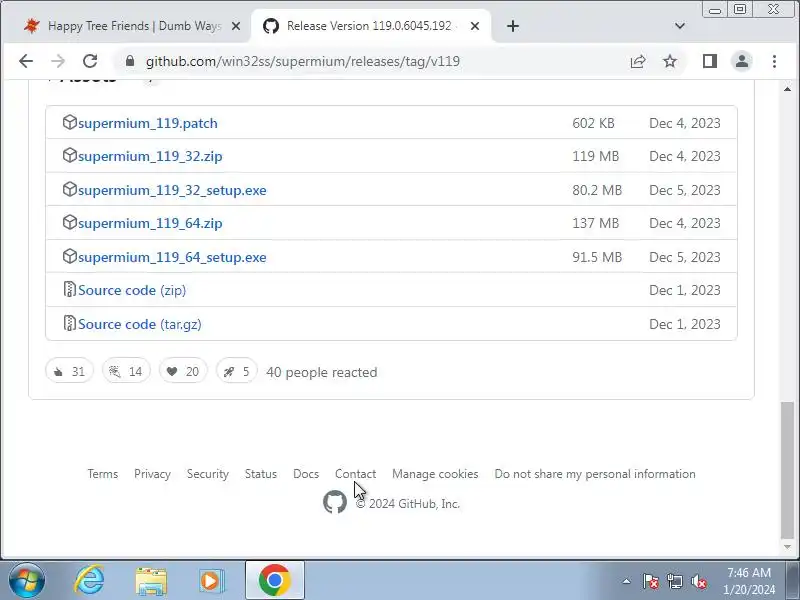Download supermium_119_64_setup.exe
This screenshot has width=800, height=600.
pos(172,257)
